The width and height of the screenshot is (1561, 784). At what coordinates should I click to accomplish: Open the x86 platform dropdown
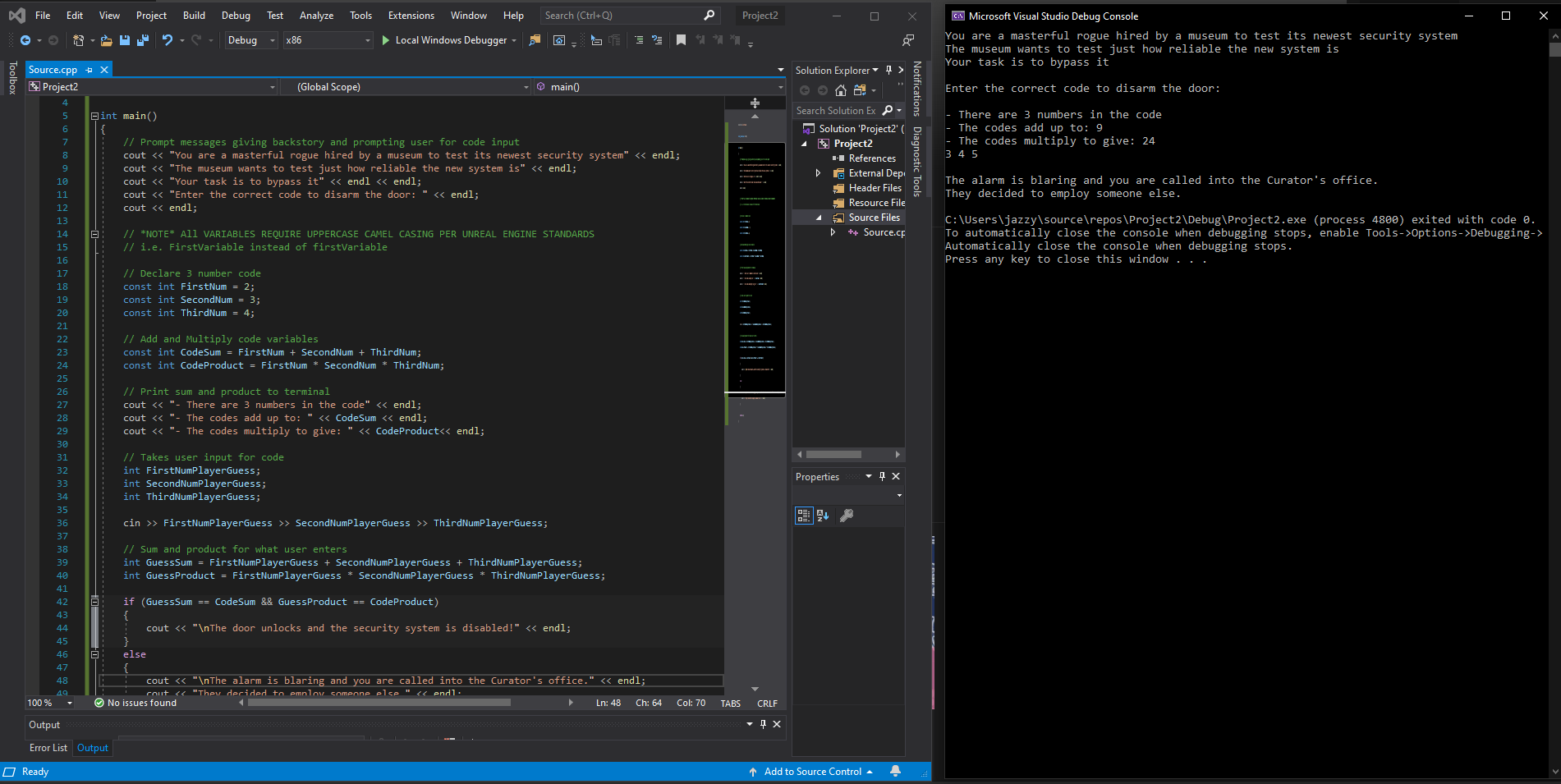(x=327, y=40)
